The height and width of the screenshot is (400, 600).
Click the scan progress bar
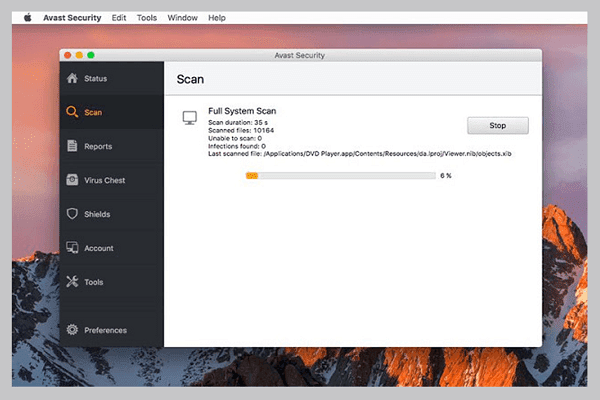[x=341, y=176]
